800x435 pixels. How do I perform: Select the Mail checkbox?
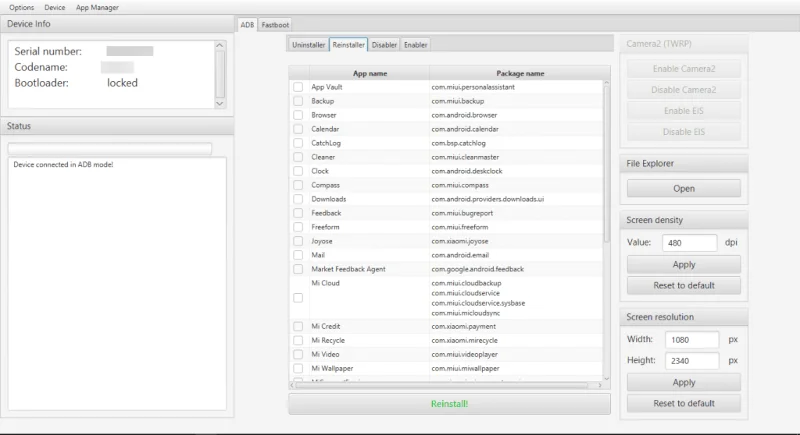[298, 255]
